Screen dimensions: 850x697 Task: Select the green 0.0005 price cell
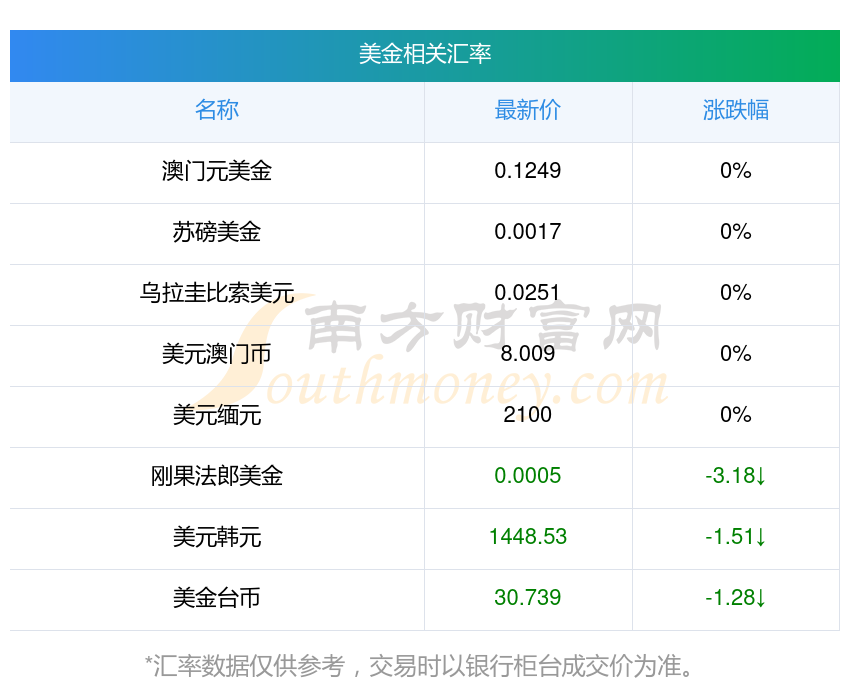tap(528, 476)
